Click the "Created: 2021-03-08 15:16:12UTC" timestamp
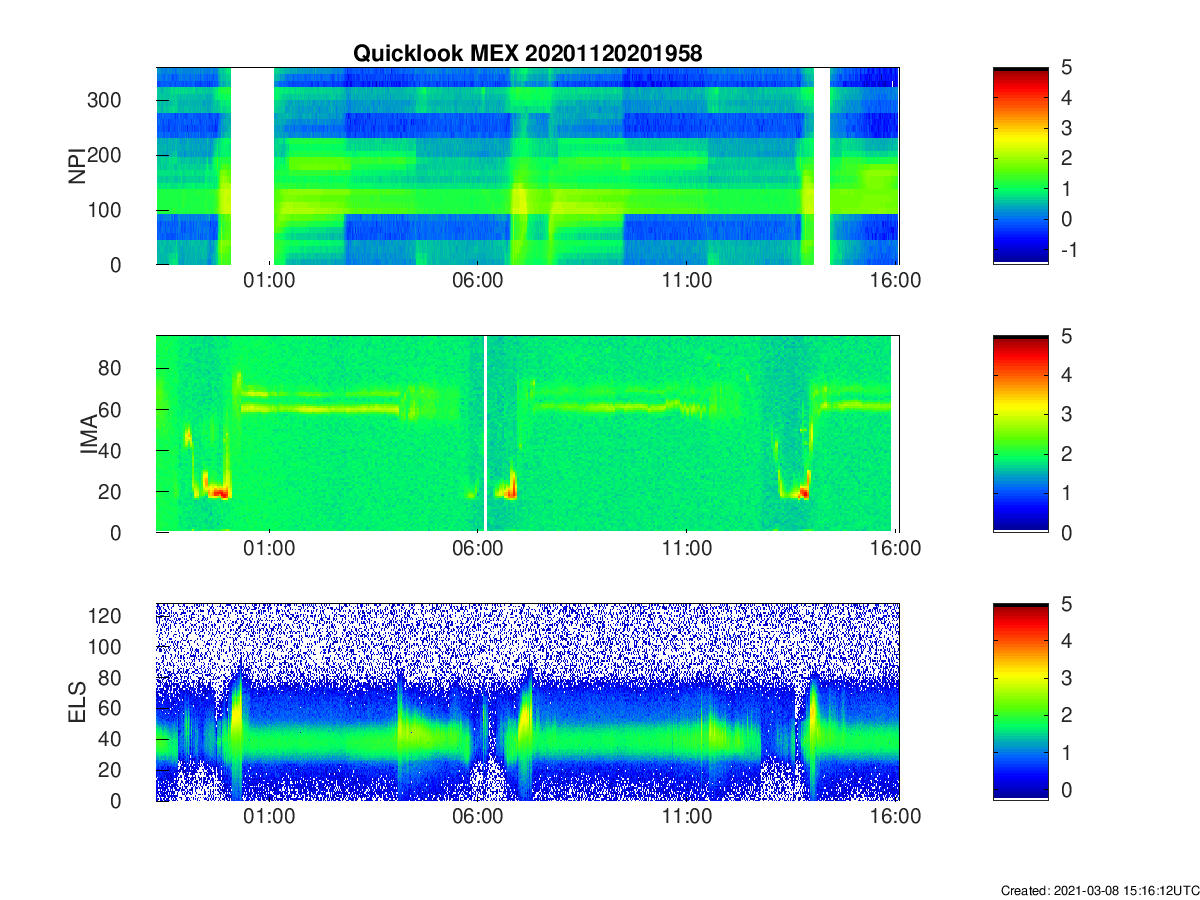This screenshot has height=900, width=1200. tap(1099, 890)
